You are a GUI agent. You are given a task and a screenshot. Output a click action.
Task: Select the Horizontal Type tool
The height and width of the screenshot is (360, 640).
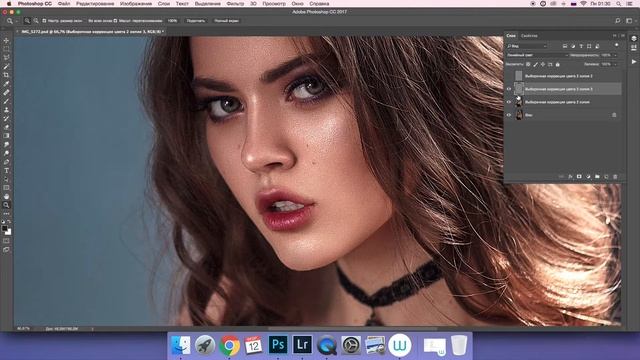point(6,171)
